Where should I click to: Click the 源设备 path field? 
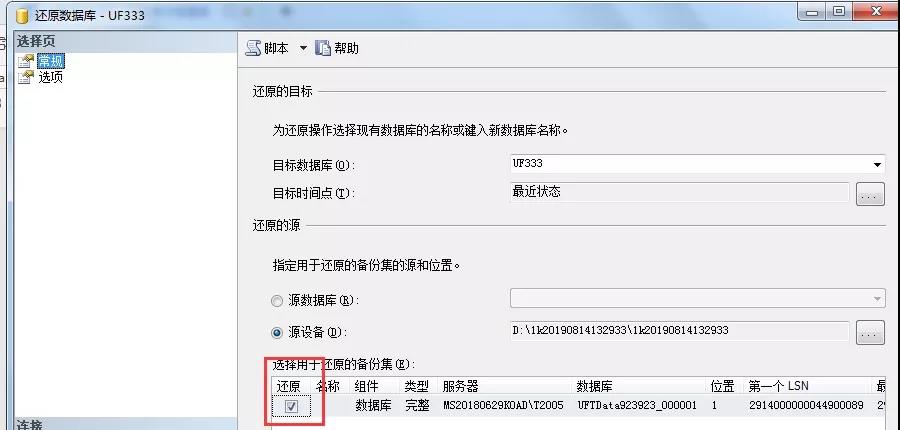point(679,331)
